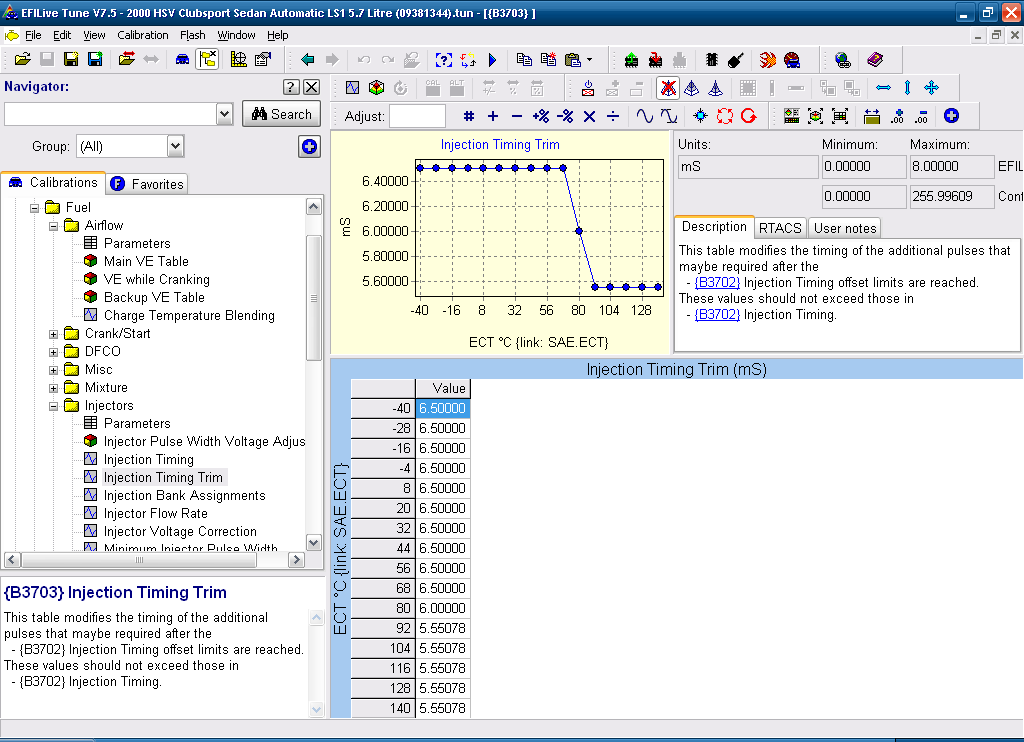Image resolution: width=1024 pixels, height=742 pixels.
Task: Expand the Misc folder
Action: (54, 370)
